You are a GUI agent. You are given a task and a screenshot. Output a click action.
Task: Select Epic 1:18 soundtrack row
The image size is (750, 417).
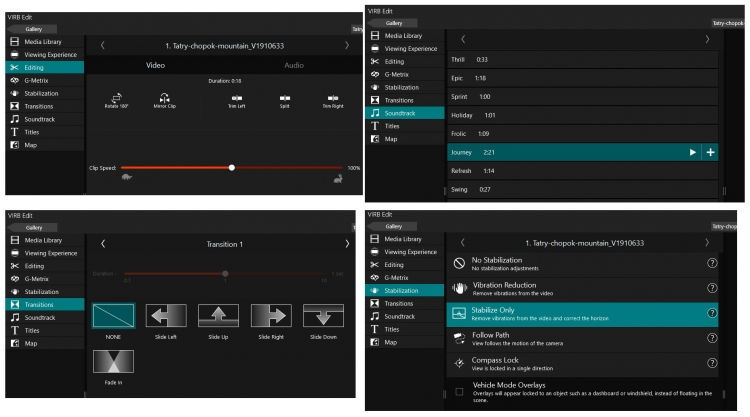click(x=583, y=78)
